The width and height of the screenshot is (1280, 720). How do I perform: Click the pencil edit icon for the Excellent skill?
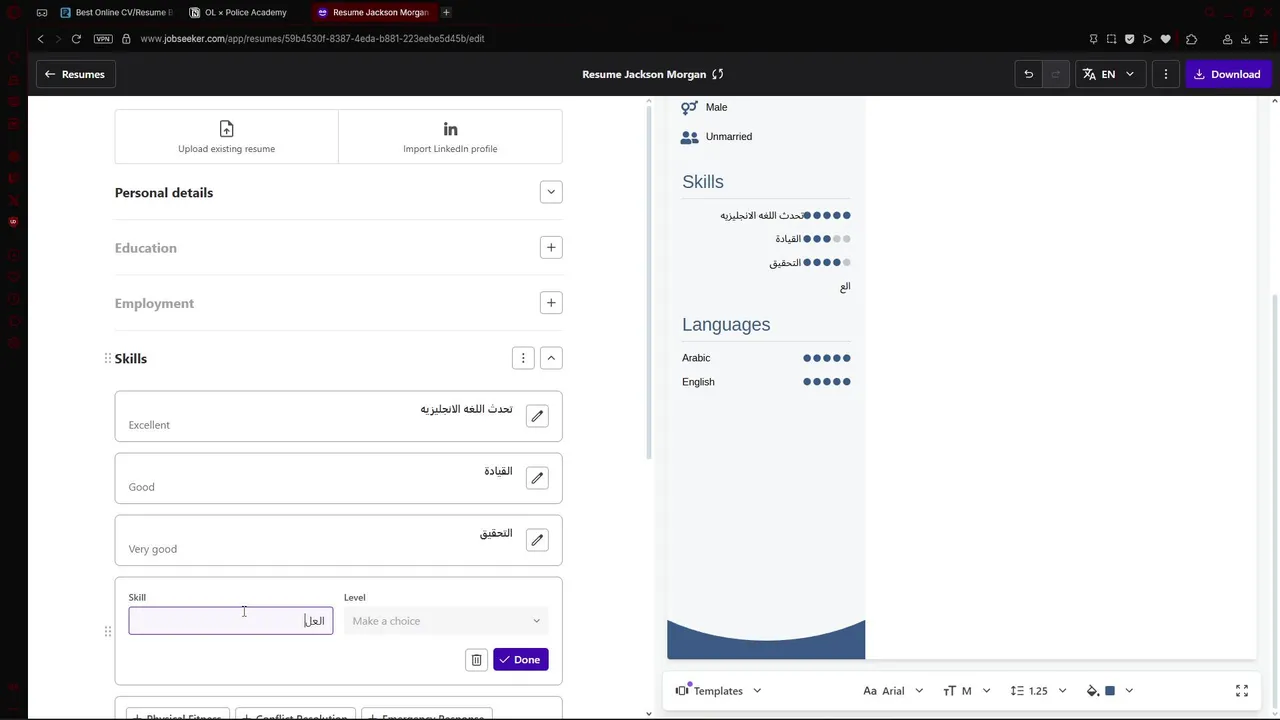point(537,416)
